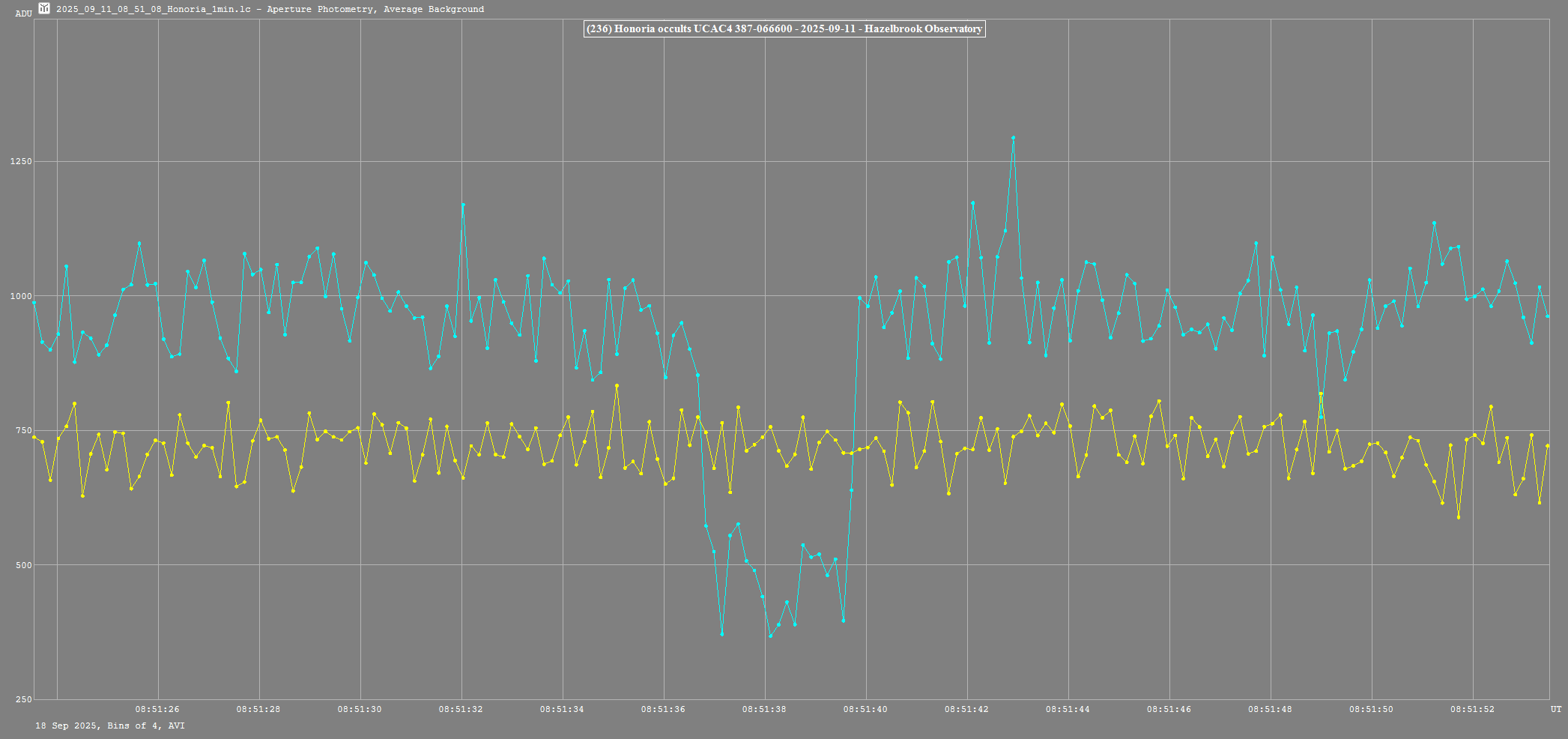Click the ADU axis label

coord(23,13)
